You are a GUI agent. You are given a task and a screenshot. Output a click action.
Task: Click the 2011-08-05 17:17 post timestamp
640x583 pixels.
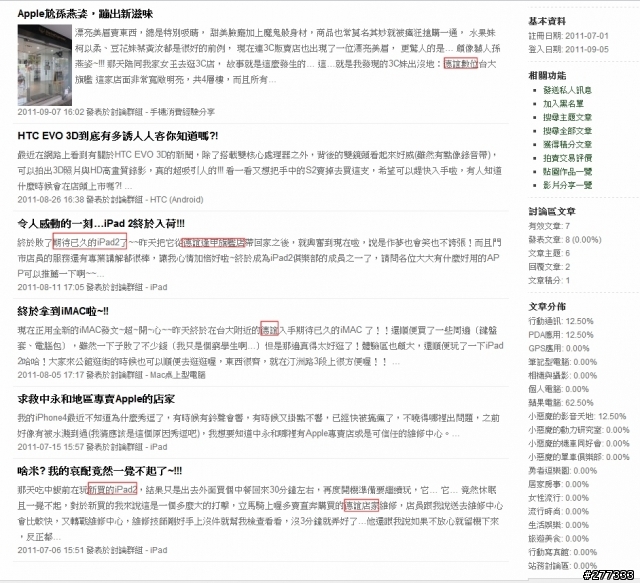pyautogui.click(x=51, y=375)
